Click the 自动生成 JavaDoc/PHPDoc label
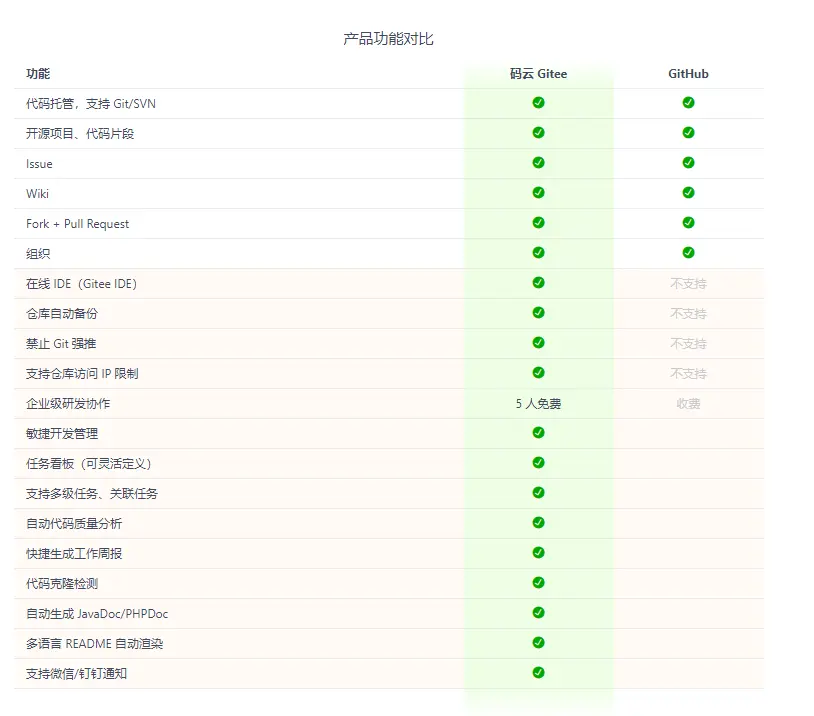Image resolution: width=814 pixels, height=716 pixels. (x=97, y=614)
